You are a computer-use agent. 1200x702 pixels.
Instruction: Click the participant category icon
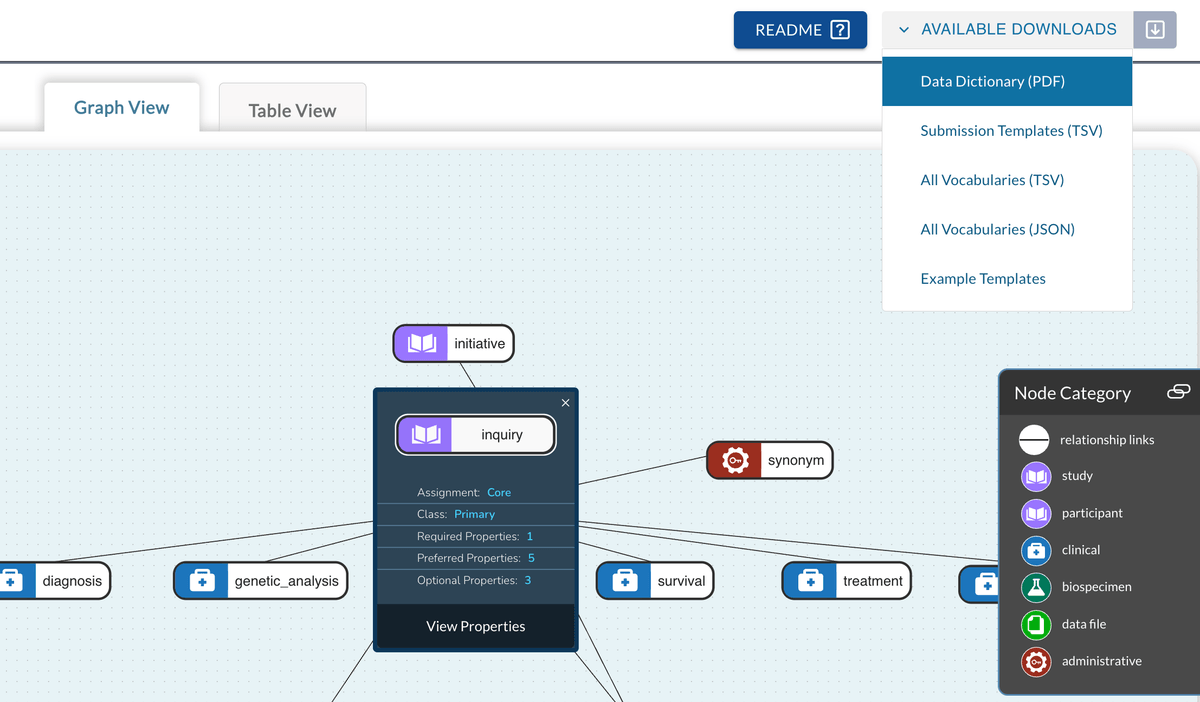pos(1035,513)
